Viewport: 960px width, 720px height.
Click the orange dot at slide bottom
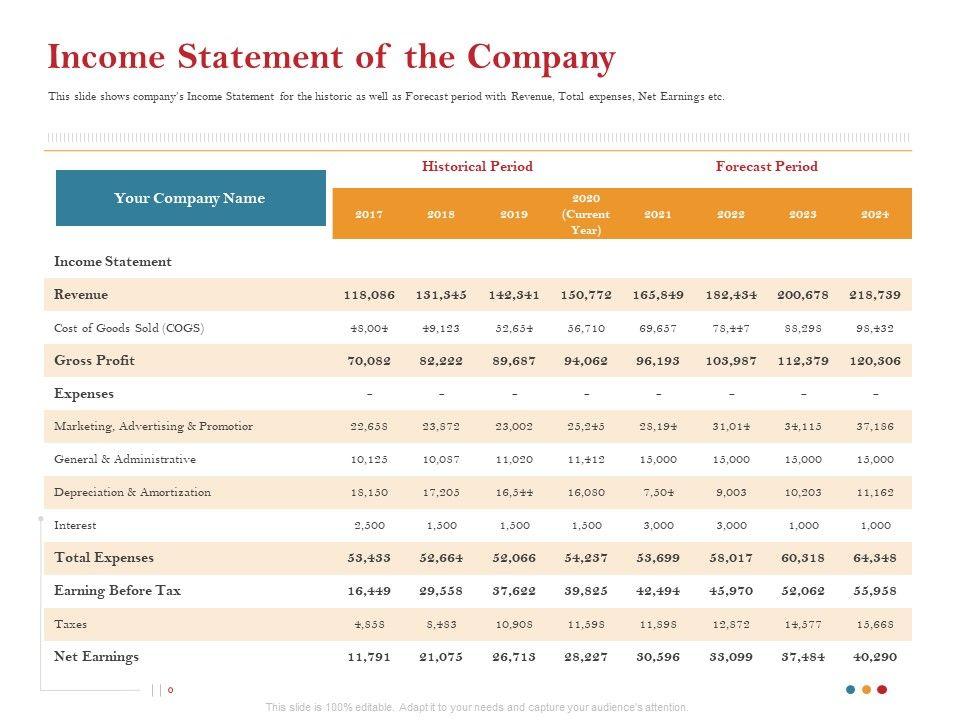866,689
